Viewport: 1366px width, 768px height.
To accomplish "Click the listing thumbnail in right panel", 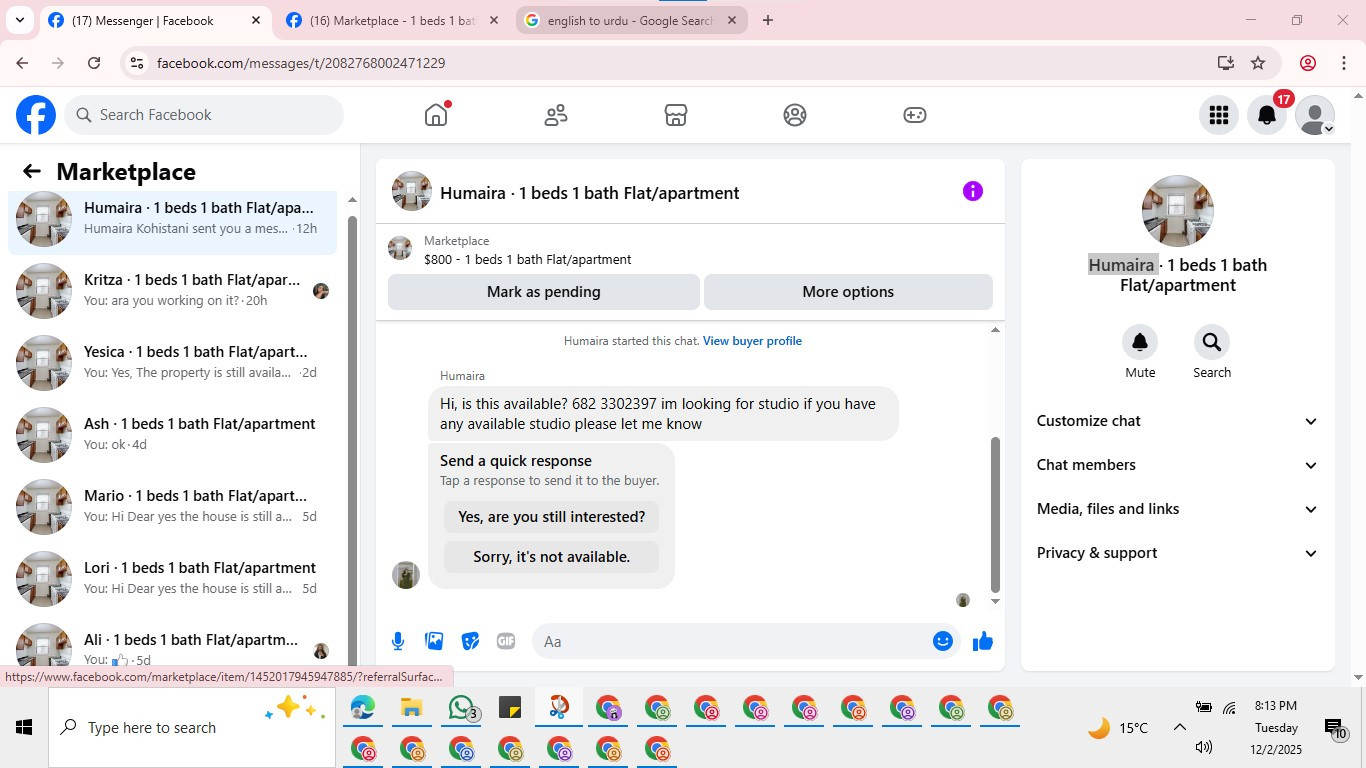I will [x=1178, y=211].
